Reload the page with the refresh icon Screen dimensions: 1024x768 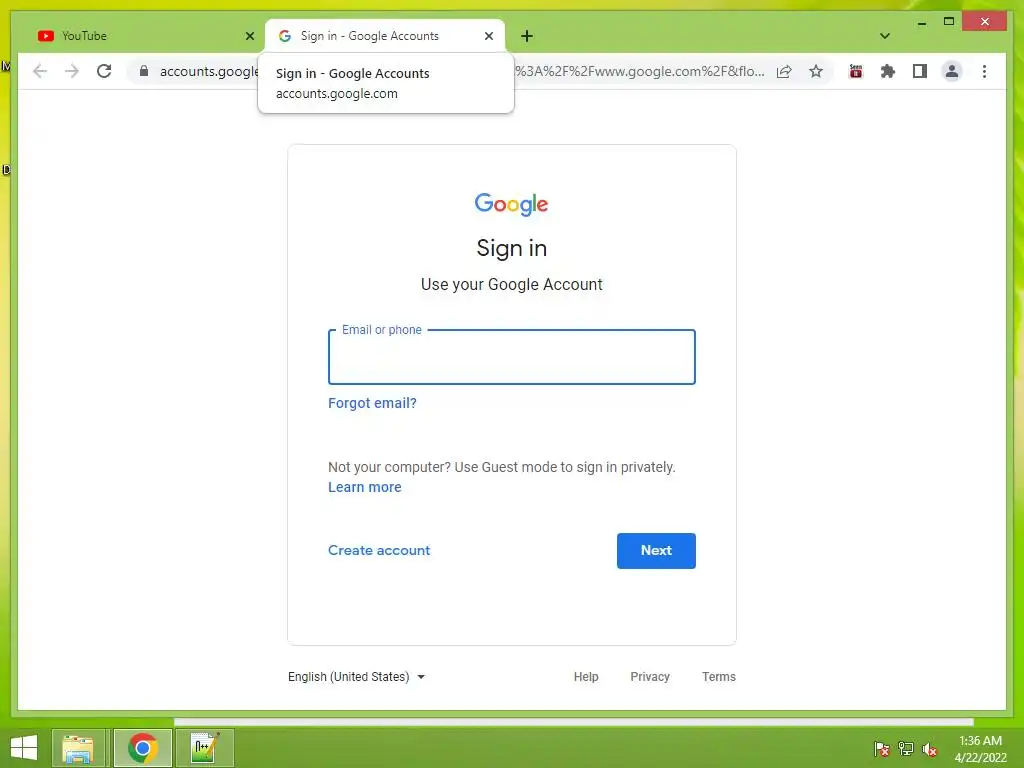click(x=104, y=71)
